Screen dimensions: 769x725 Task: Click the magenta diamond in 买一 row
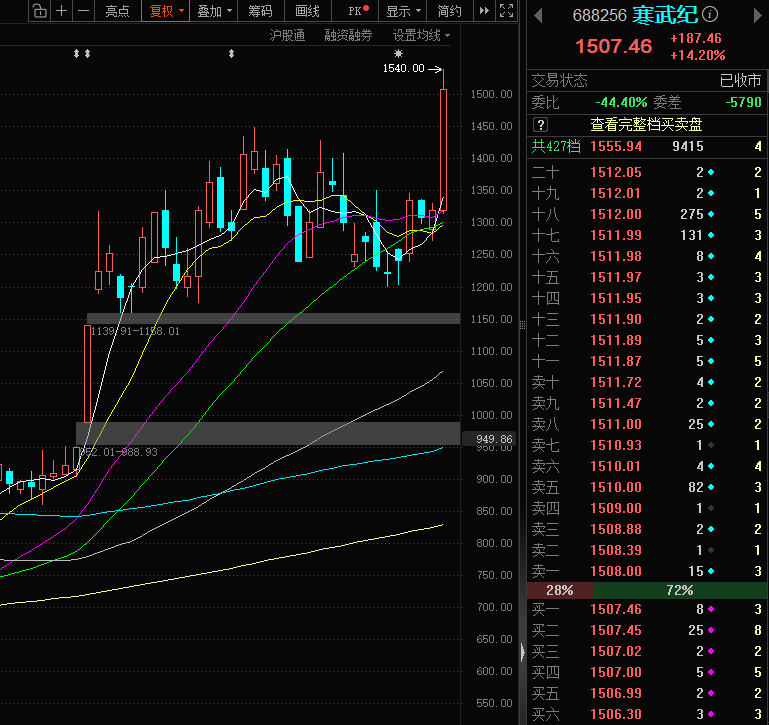[x=711, y=609]
